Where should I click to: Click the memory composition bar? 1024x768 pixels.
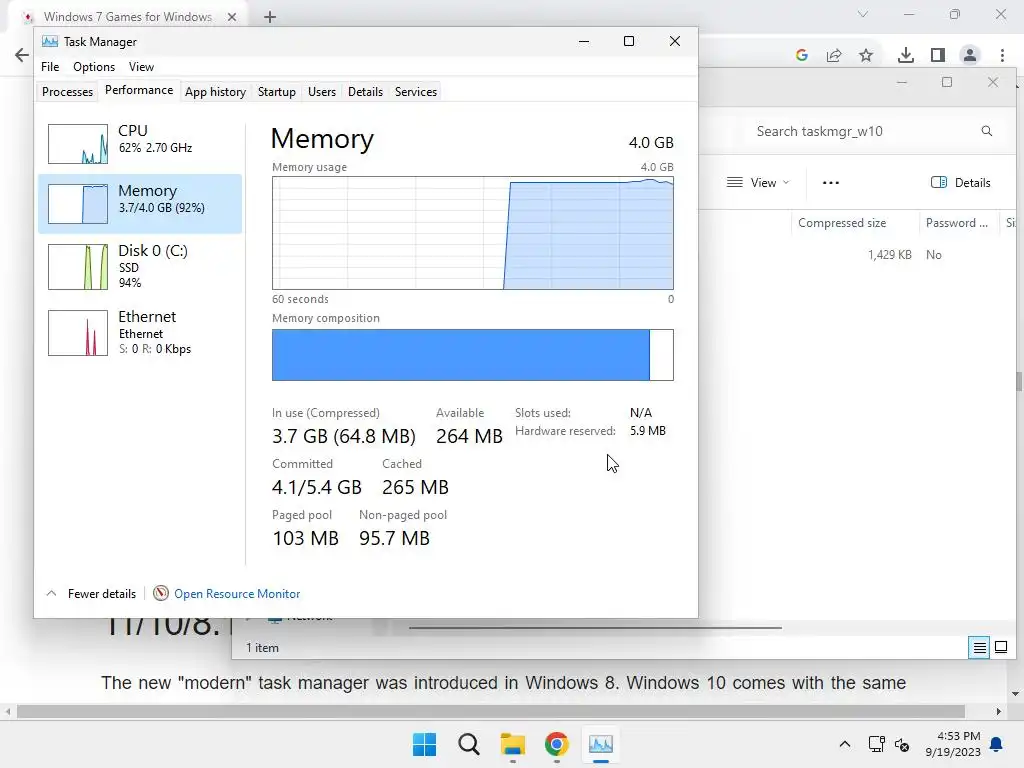[473, 355]
